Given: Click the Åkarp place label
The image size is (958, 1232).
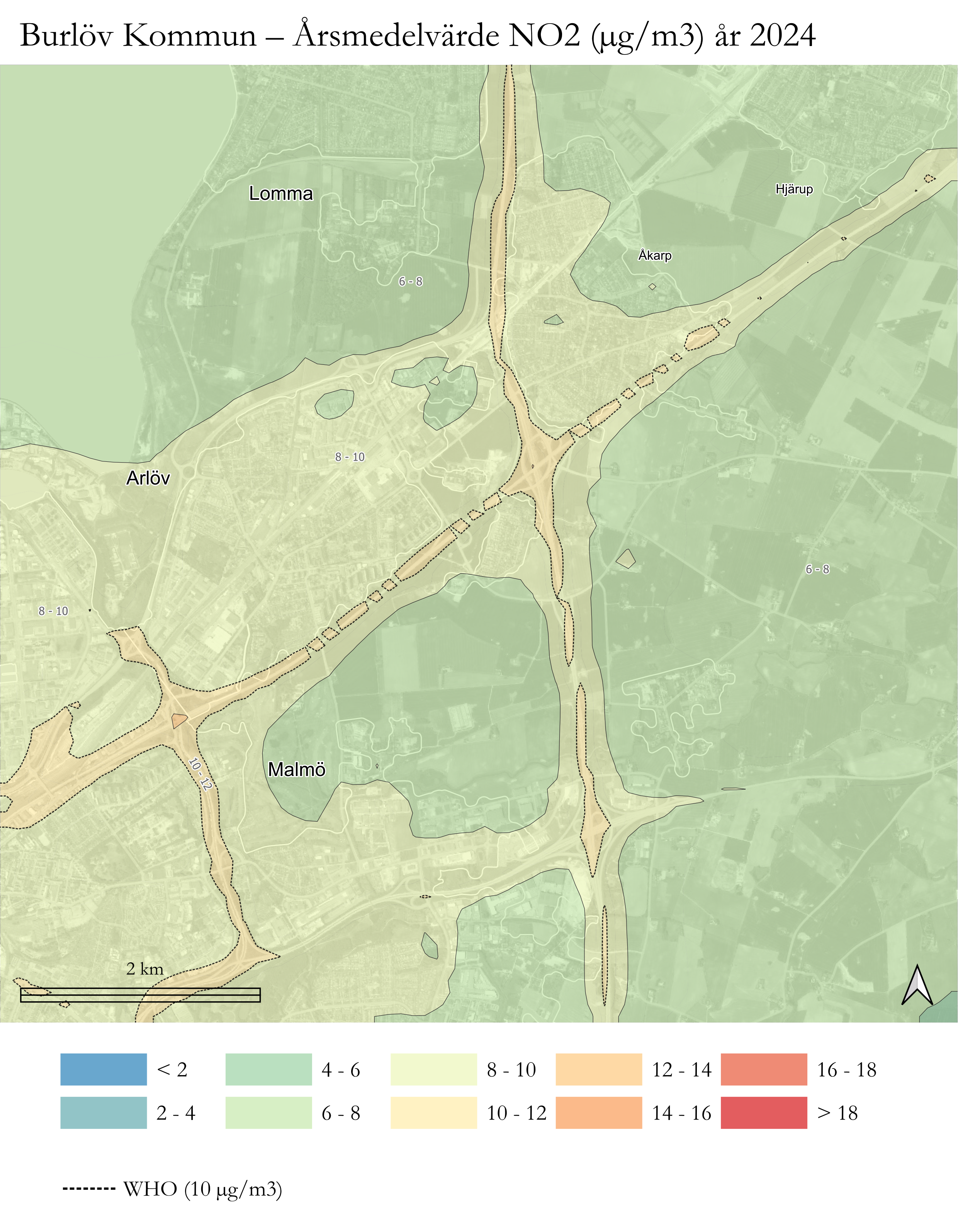Looking at the screenshot, I should pos(655,255).
